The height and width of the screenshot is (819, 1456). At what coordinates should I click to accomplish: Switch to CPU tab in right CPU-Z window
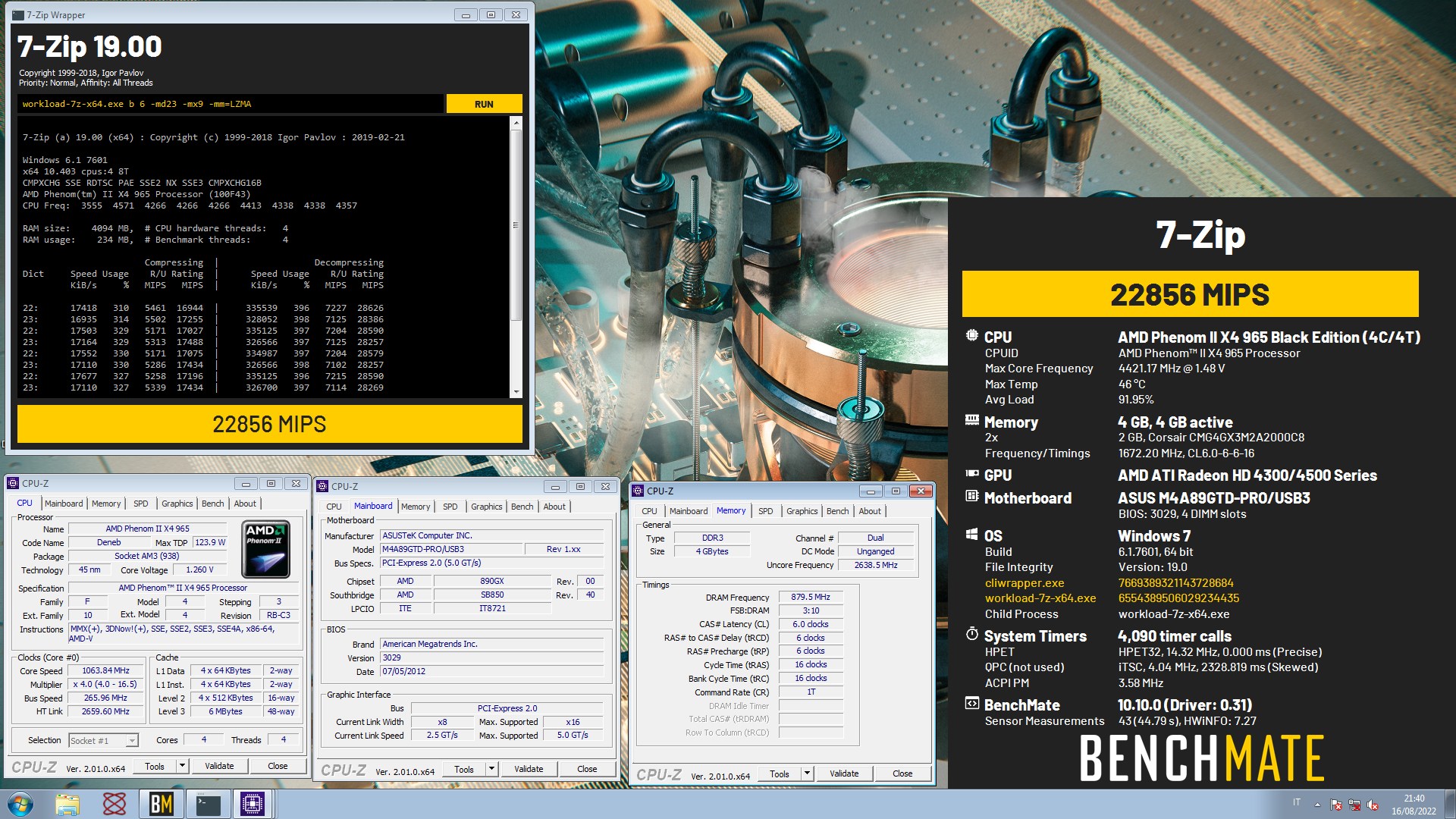coord(649,511)
